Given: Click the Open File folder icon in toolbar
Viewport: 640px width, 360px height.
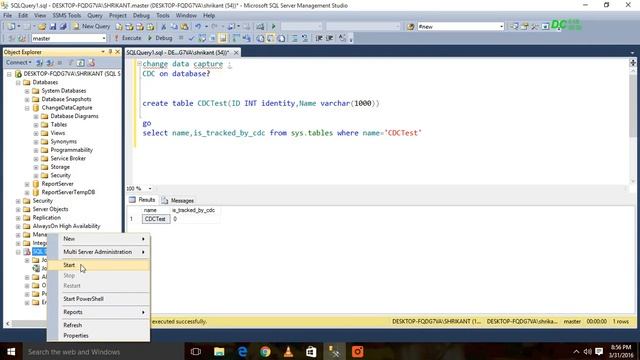Looking at the screenshot, I should tap(42, 27).
